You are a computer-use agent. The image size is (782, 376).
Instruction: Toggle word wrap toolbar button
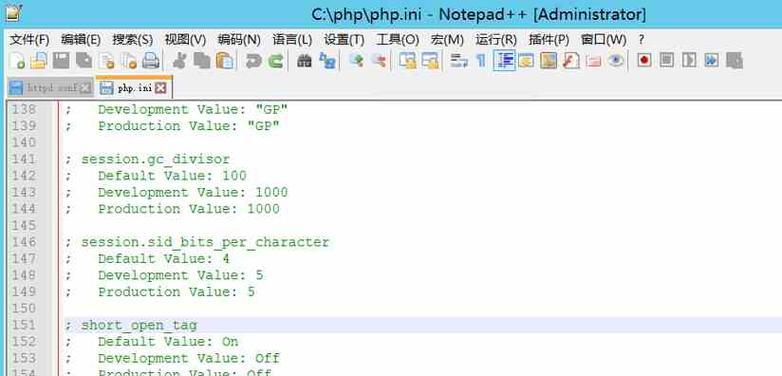click(x=459, y=61)
